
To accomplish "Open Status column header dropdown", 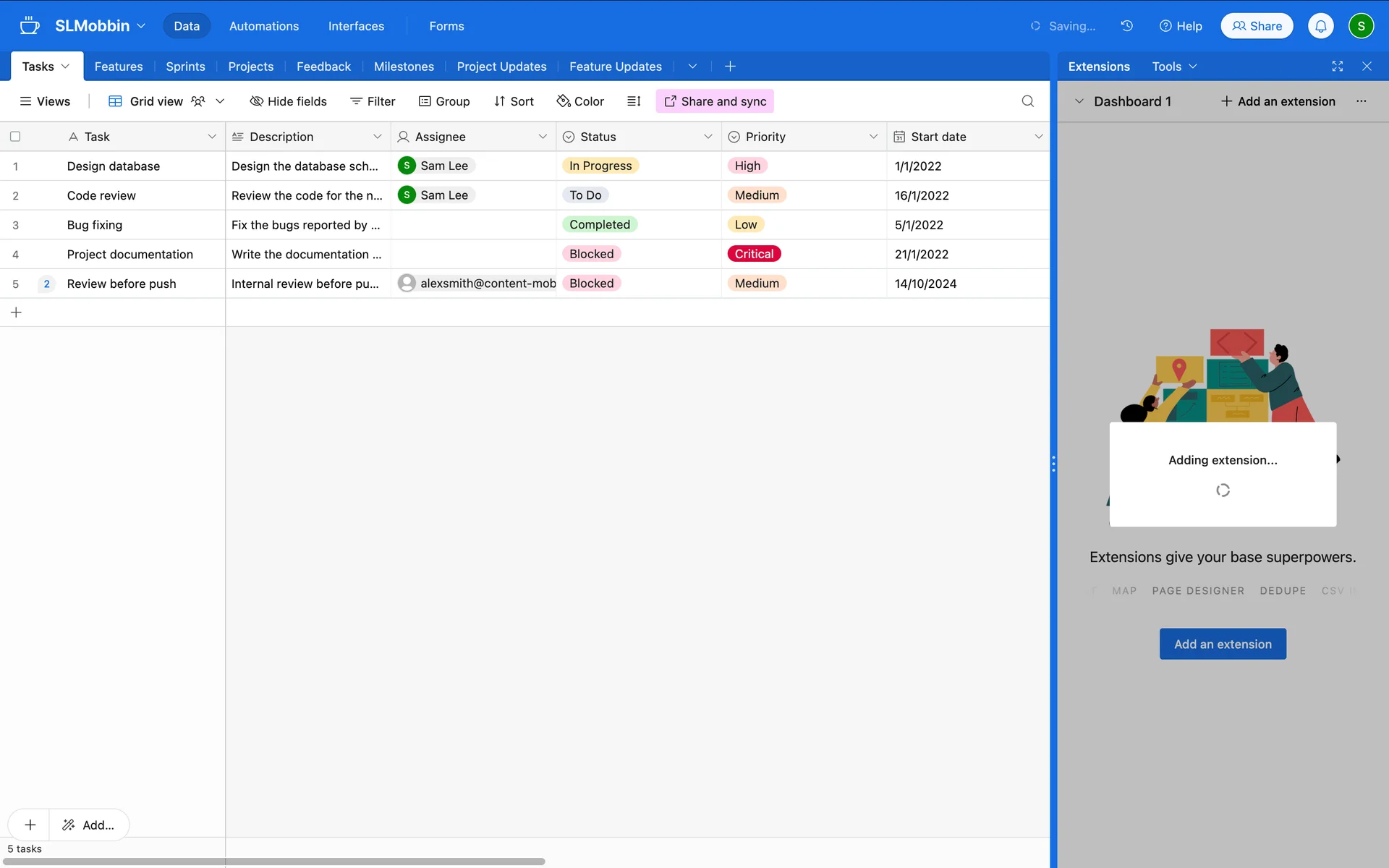I will tap(708, 137).
